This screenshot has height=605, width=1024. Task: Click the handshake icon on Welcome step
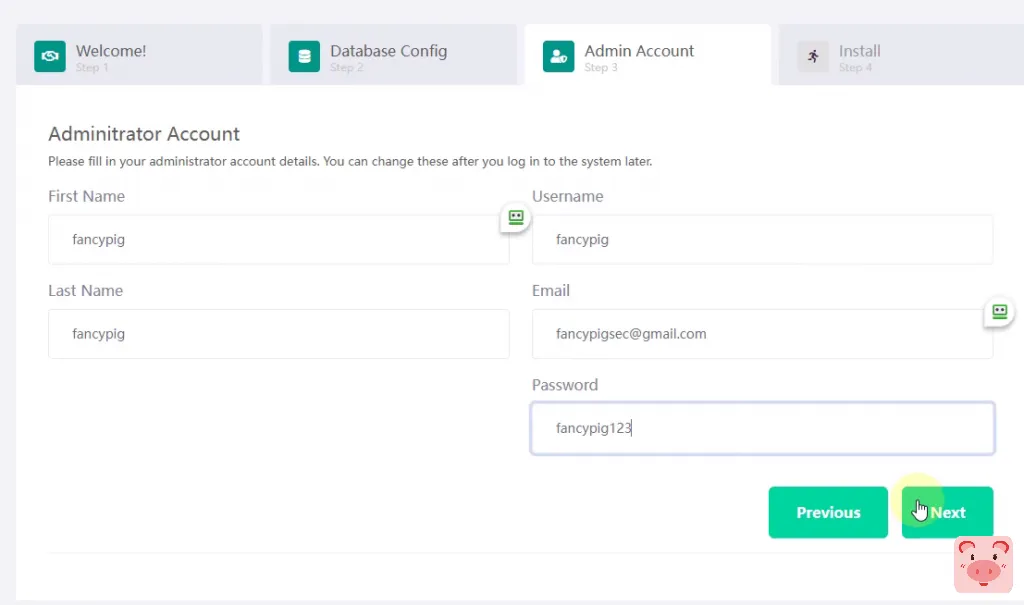click(49, 57)
